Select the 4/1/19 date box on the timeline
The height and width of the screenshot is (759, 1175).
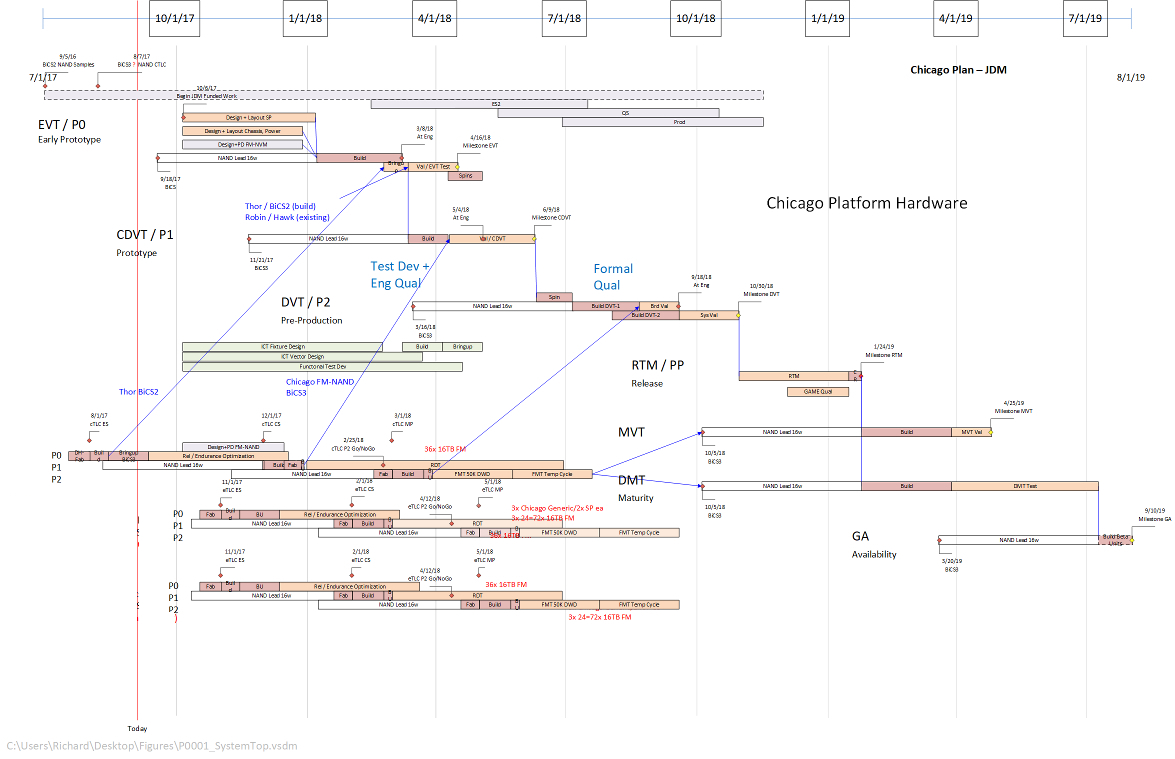pyautogui.click(x=955, y=18)
